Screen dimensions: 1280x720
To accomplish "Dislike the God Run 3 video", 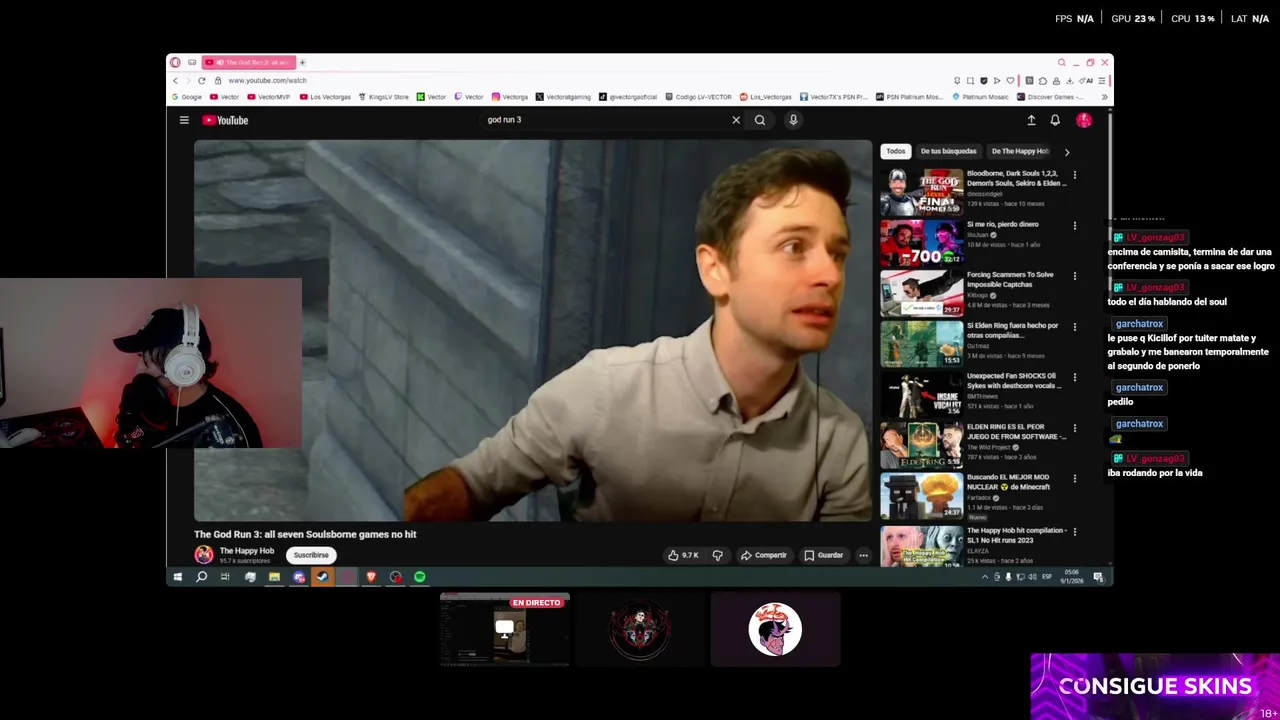I will tap(718, 555).
